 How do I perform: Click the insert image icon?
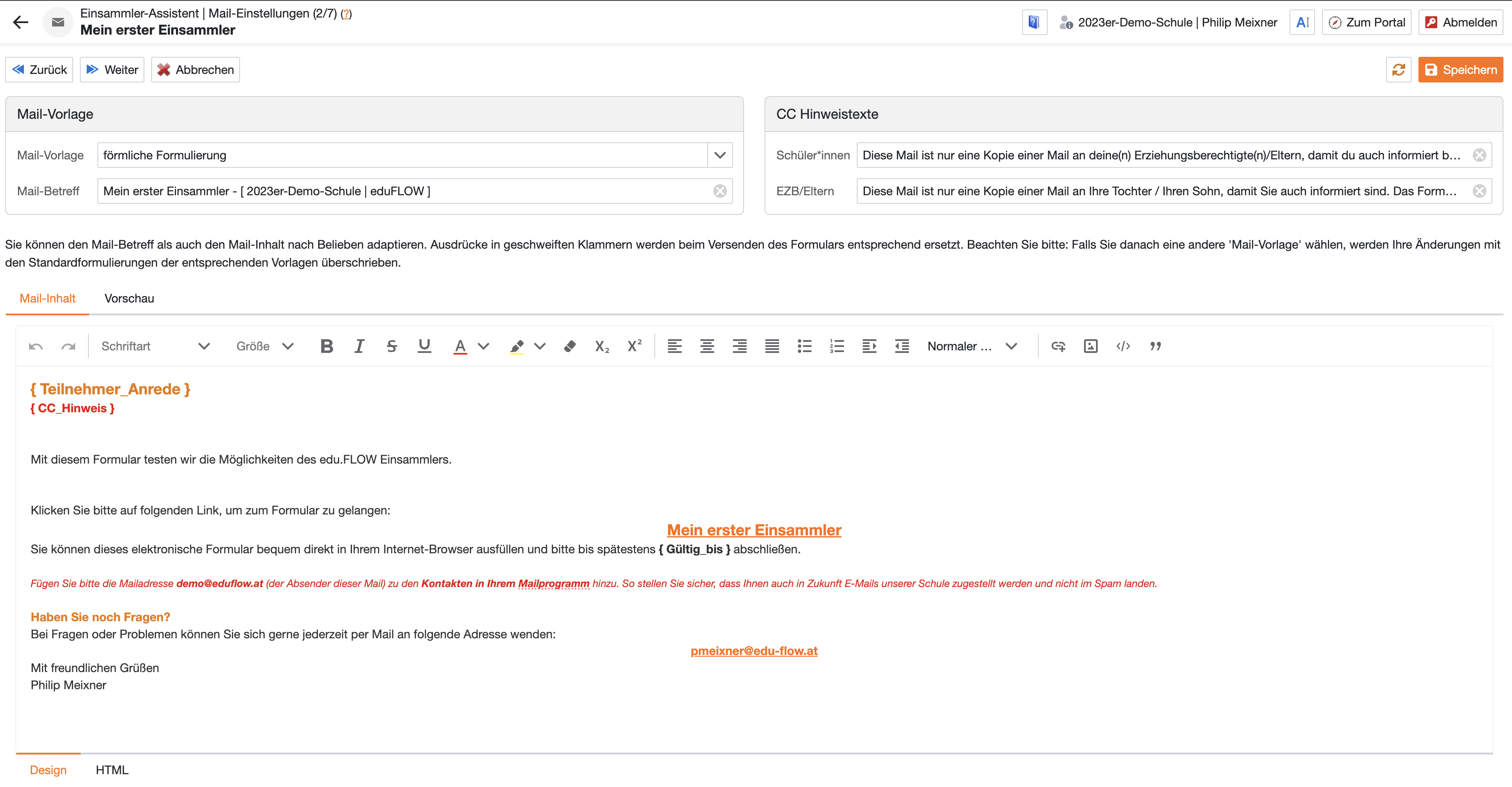click(x=1090, y=346)
